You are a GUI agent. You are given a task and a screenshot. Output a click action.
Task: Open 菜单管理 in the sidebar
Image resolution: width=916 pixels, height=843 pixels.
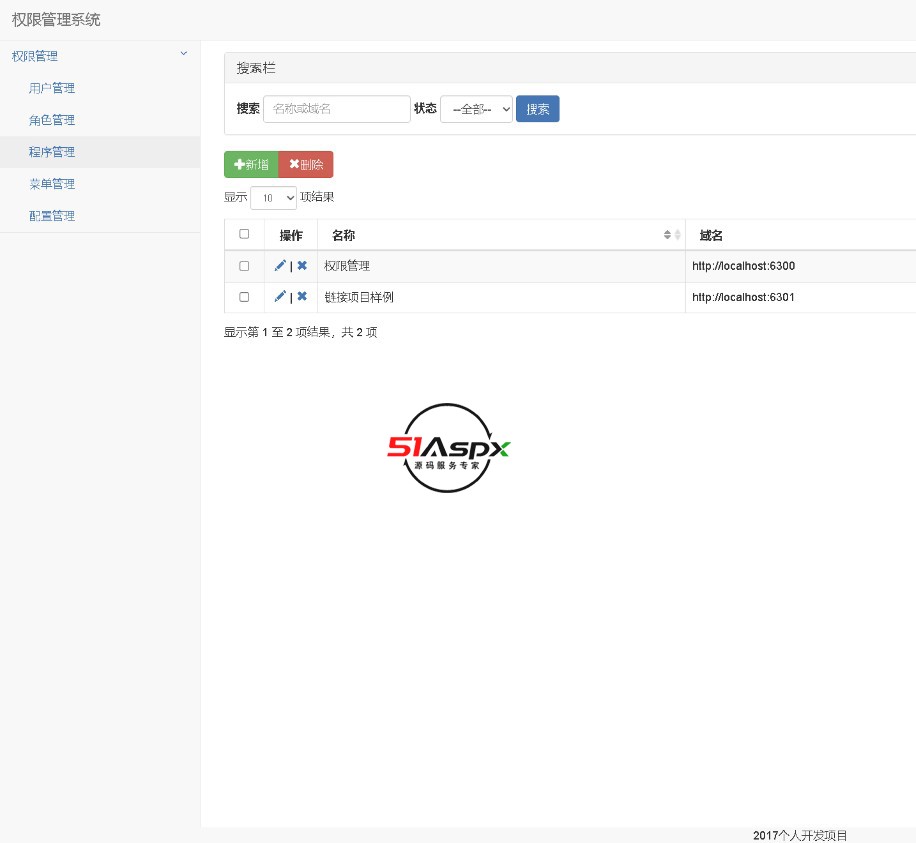point(52,184)
